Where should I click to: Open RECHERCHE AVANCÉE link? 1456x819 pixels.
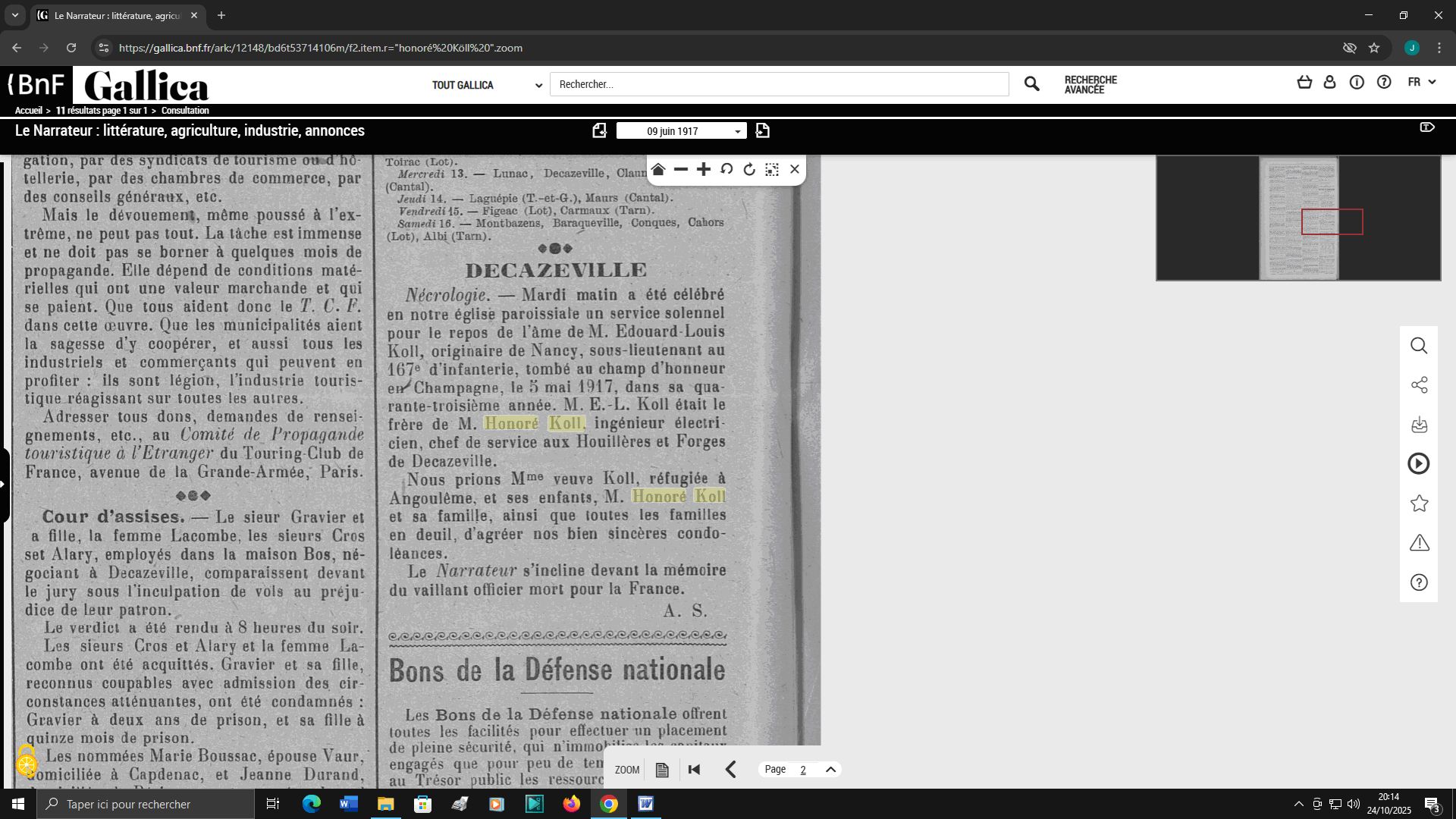pos(1090,85)
